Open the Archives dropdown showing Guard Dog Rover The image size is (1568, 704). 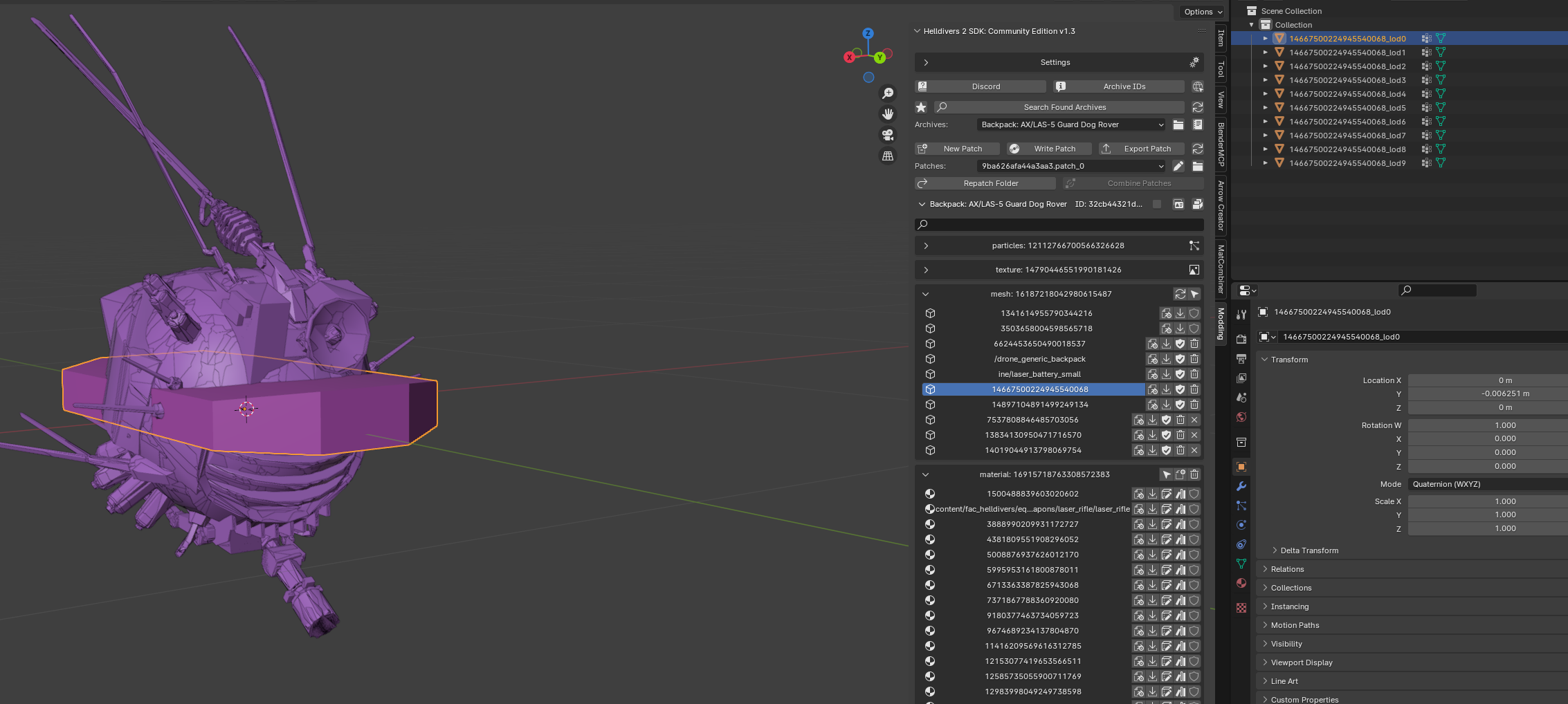(x=1072, y=124)
